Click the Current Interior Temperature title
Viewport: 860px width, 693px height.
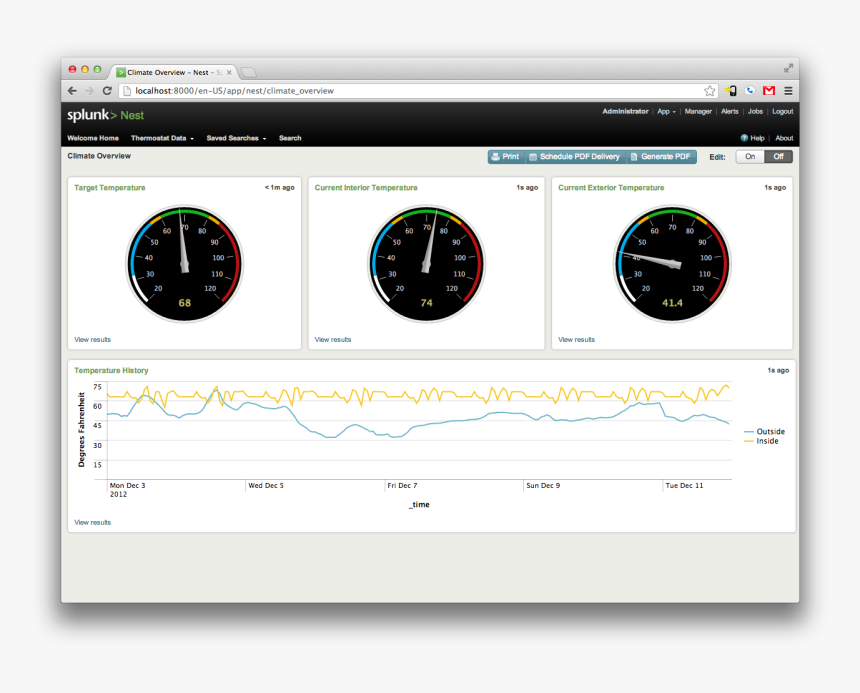tap(366, 188)
